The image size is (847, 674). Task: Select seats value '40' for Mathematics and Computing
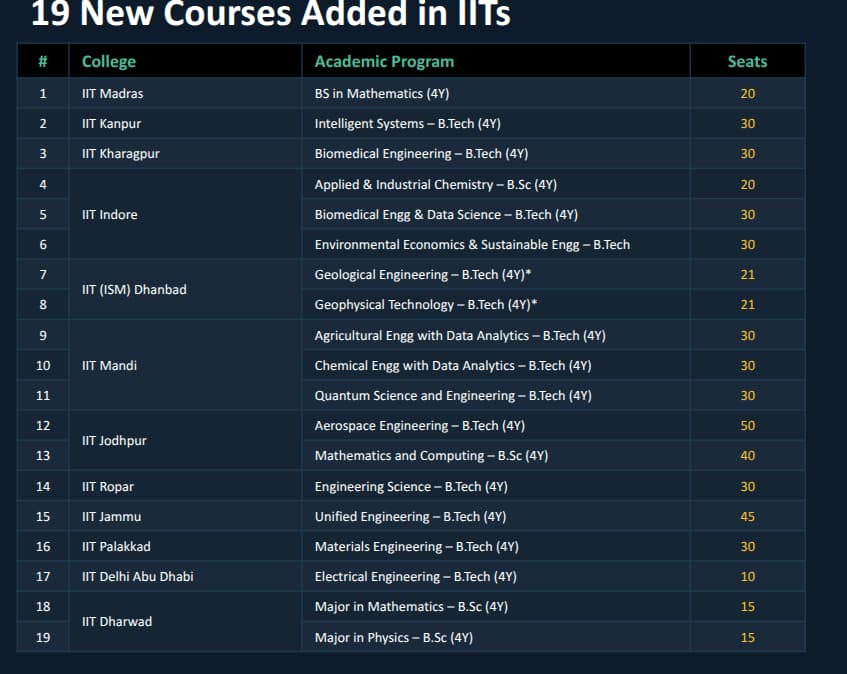[748, 456]
